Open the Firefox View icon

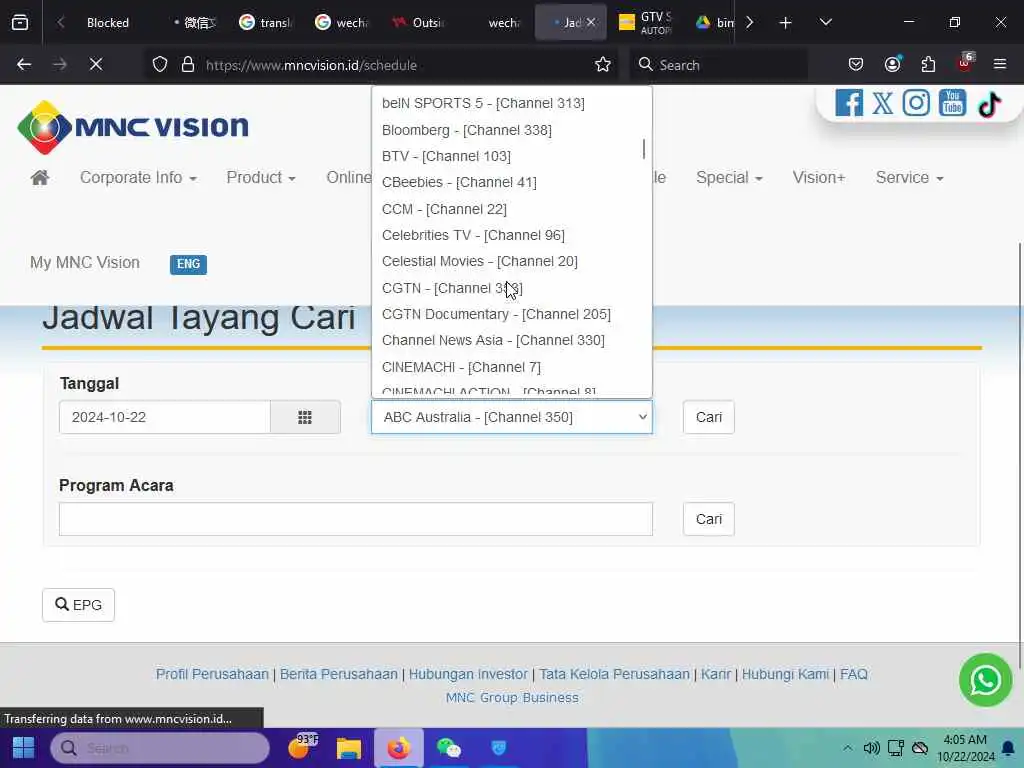pyautogui.click(x=20, y=23)
